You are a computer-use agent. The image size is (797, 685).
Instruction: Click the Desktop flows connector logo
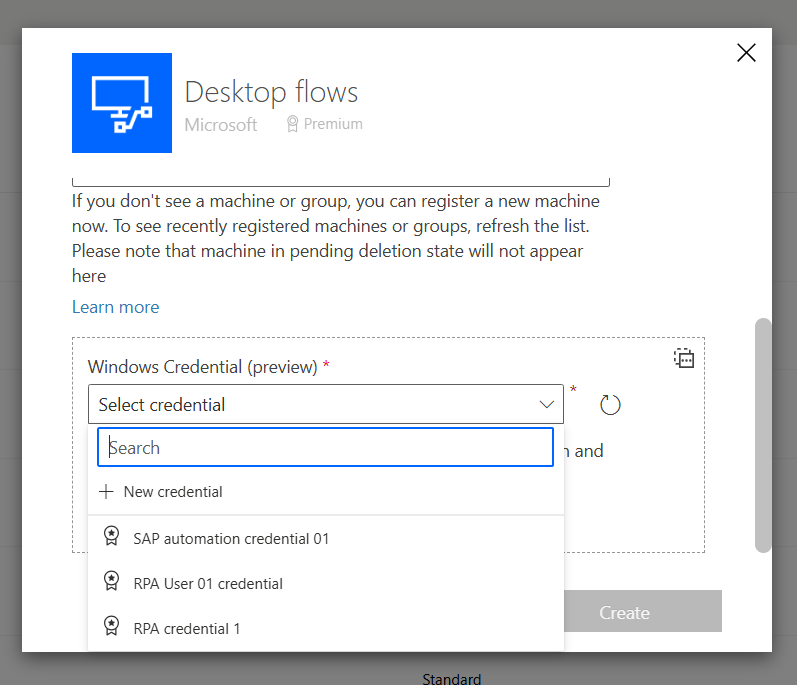(x=122, y=103)
